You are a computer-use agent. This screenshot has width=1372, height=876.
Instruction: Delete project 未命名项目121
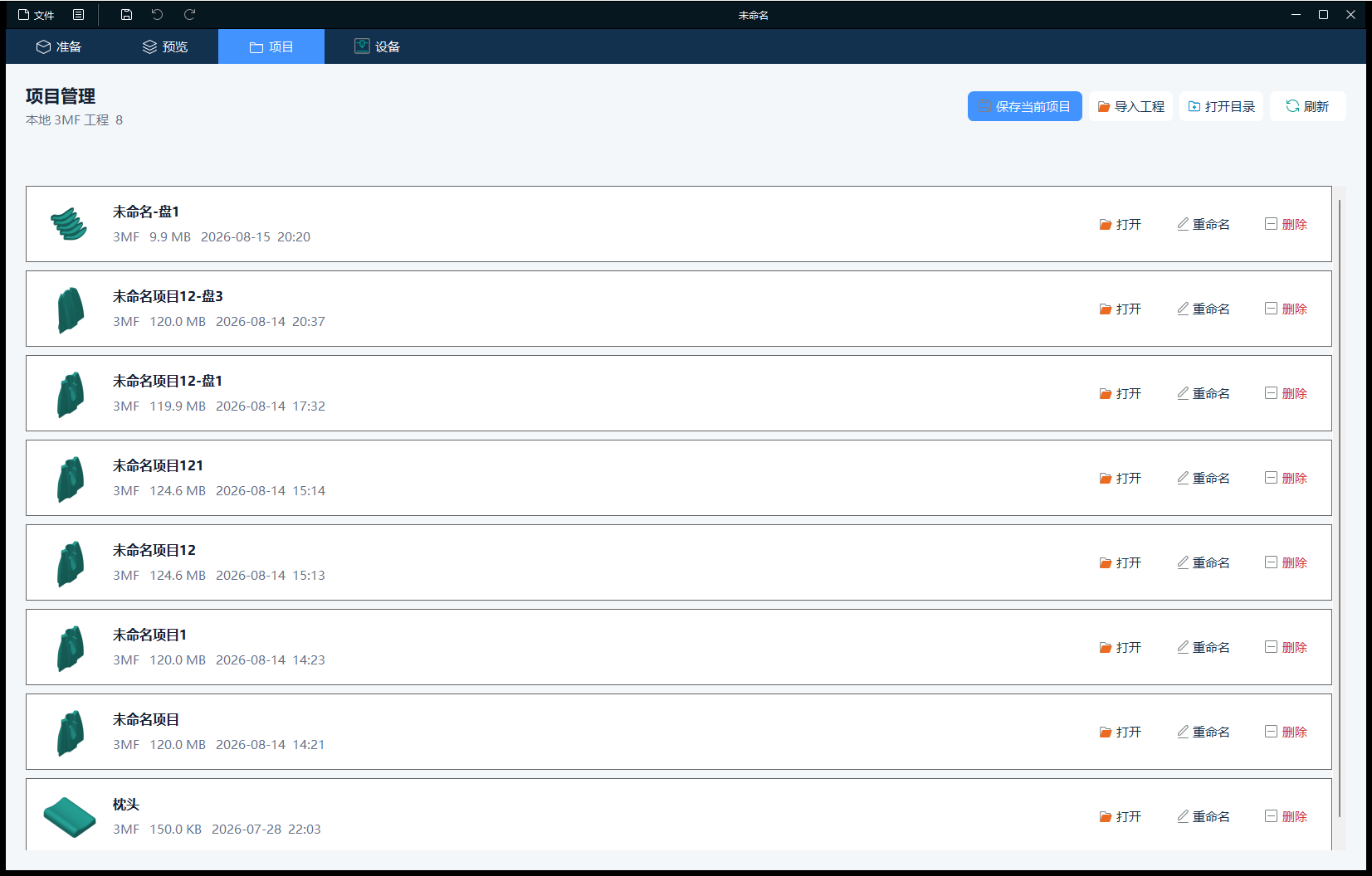coord(1287,478)
